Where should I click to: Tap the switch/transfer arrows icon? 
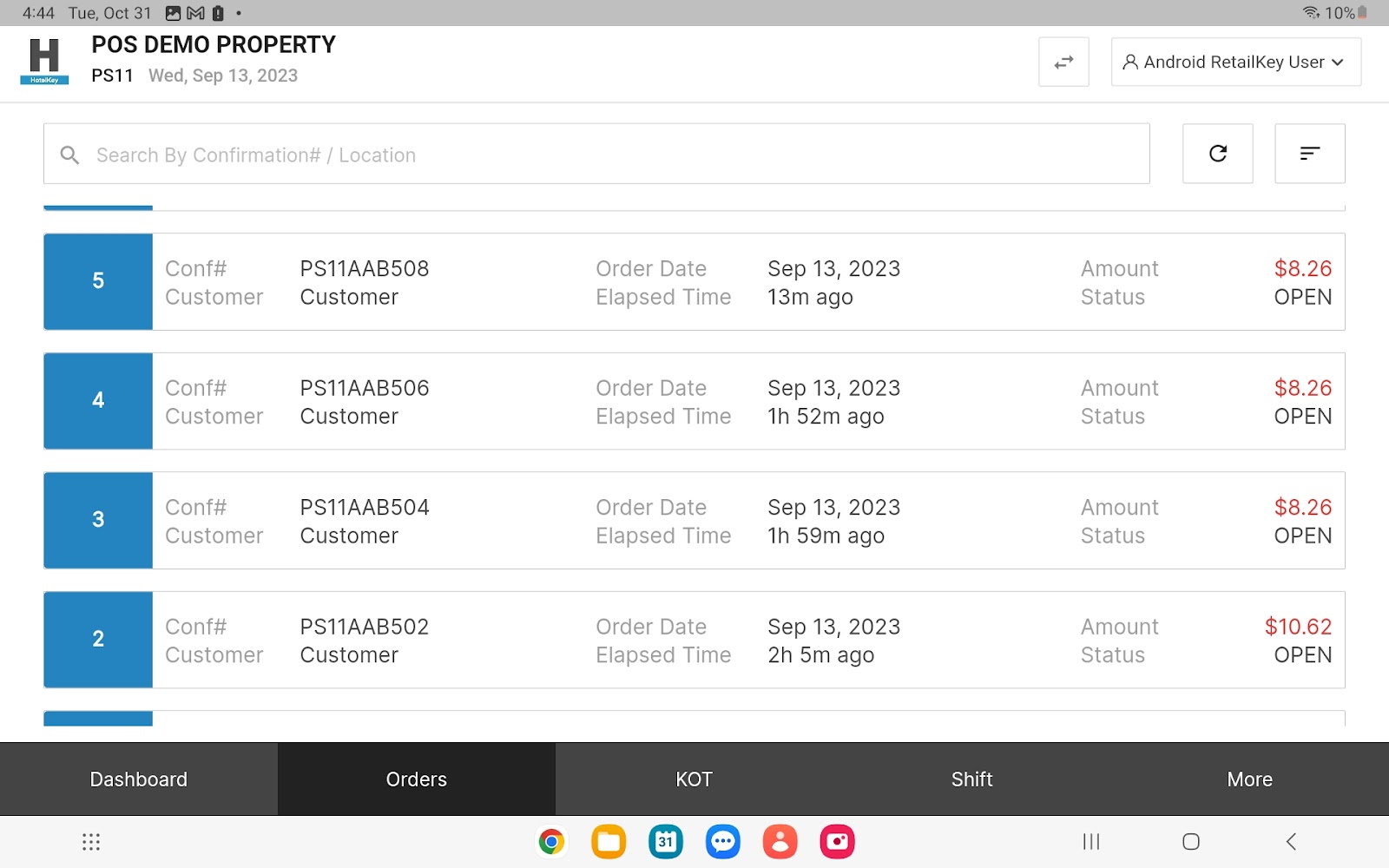coord(1063,62)
